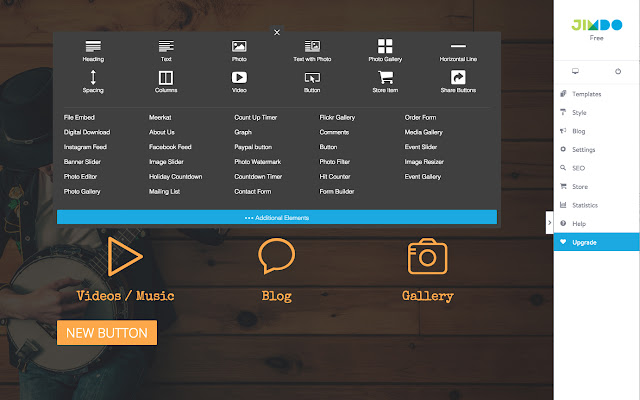Select Image Resizer element
Image resolution: width=640 pixels, height=400 pixels.
pos(424,162)
